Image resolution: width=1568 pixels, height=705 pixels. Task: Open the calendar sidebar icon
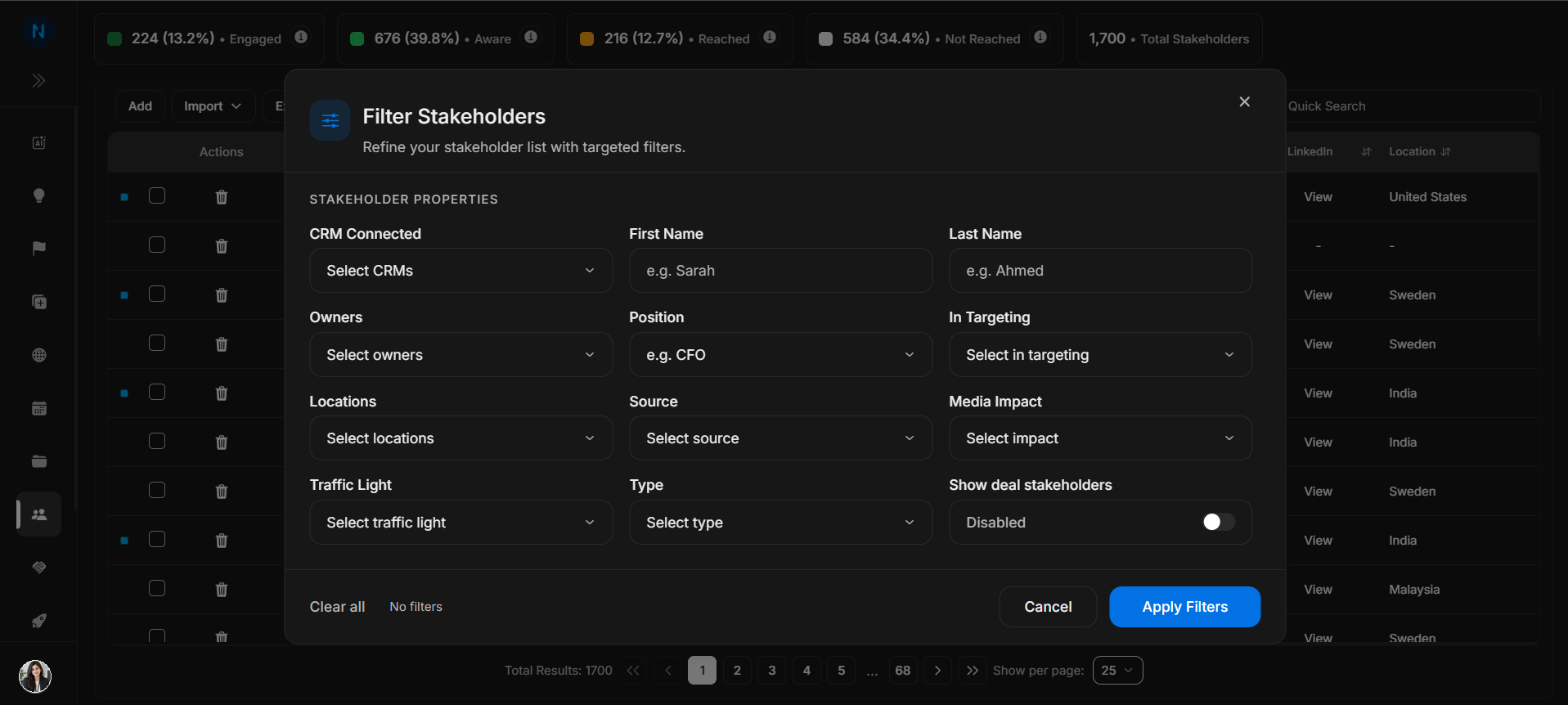coord(38,408)
